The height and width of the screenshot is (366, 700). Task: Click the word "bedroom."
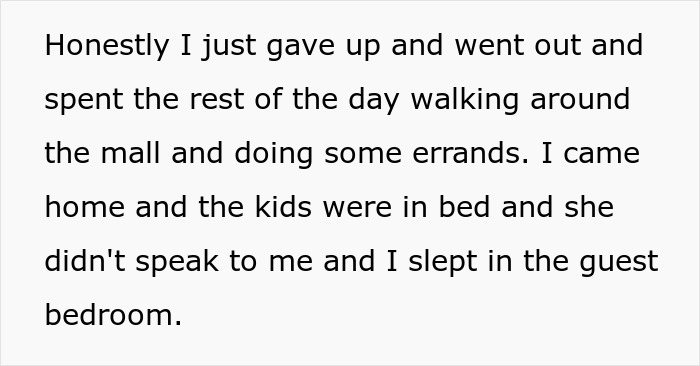point(113,315)
